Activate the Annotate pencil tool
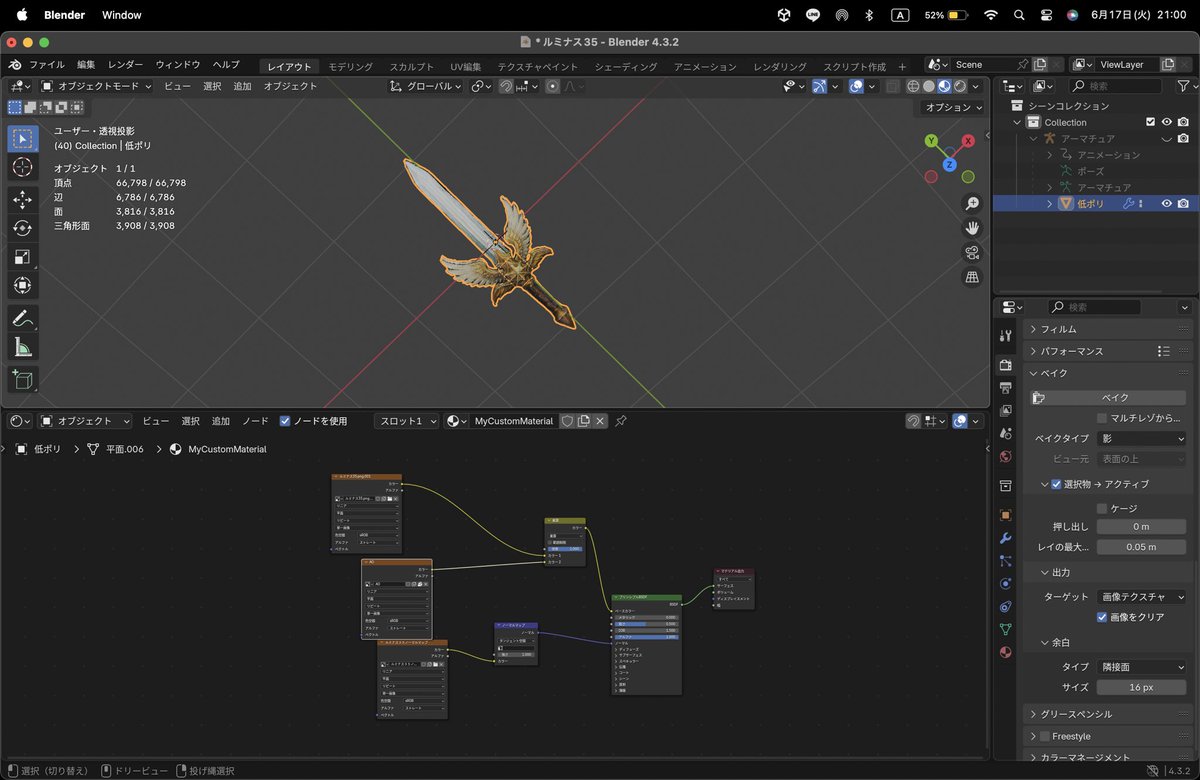 point(22,319)
